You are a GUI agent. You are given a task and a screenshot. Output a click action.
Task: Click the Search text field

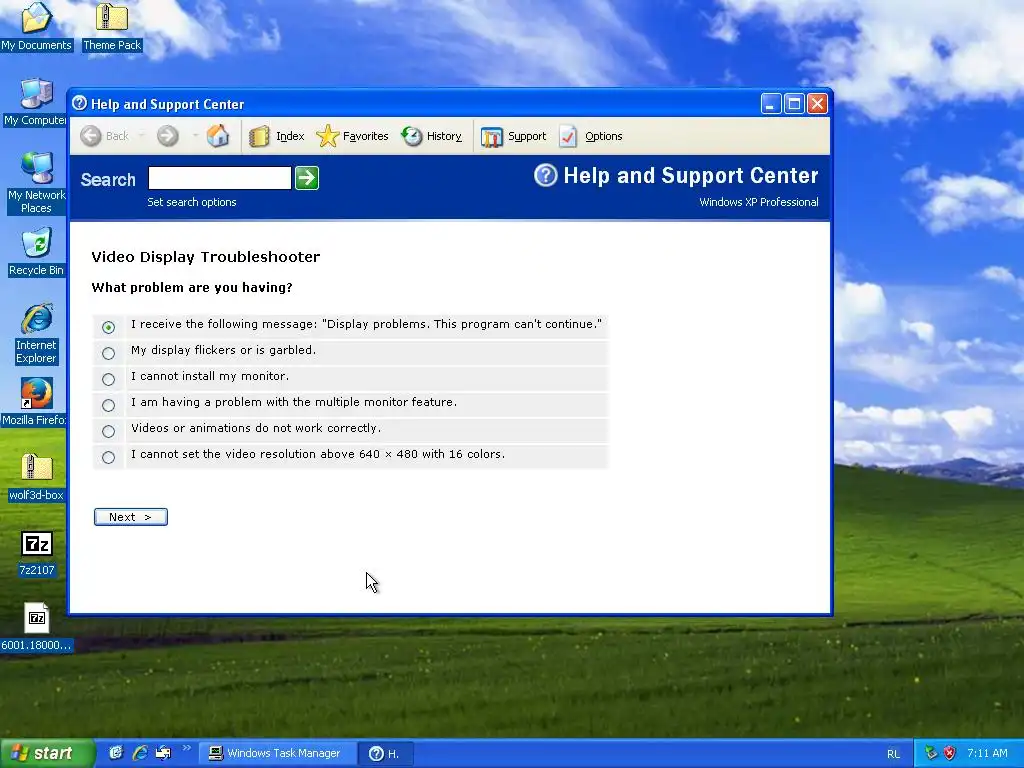point(219,178)
